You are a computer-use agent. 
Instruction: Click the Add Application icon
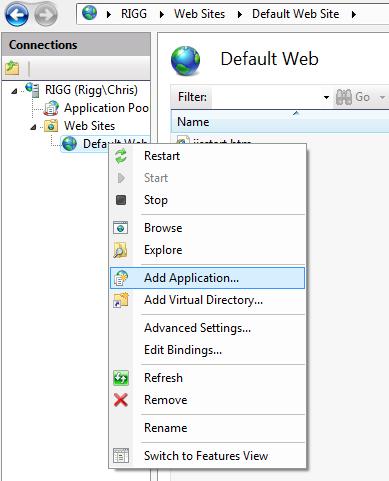[x=121, y=278]
